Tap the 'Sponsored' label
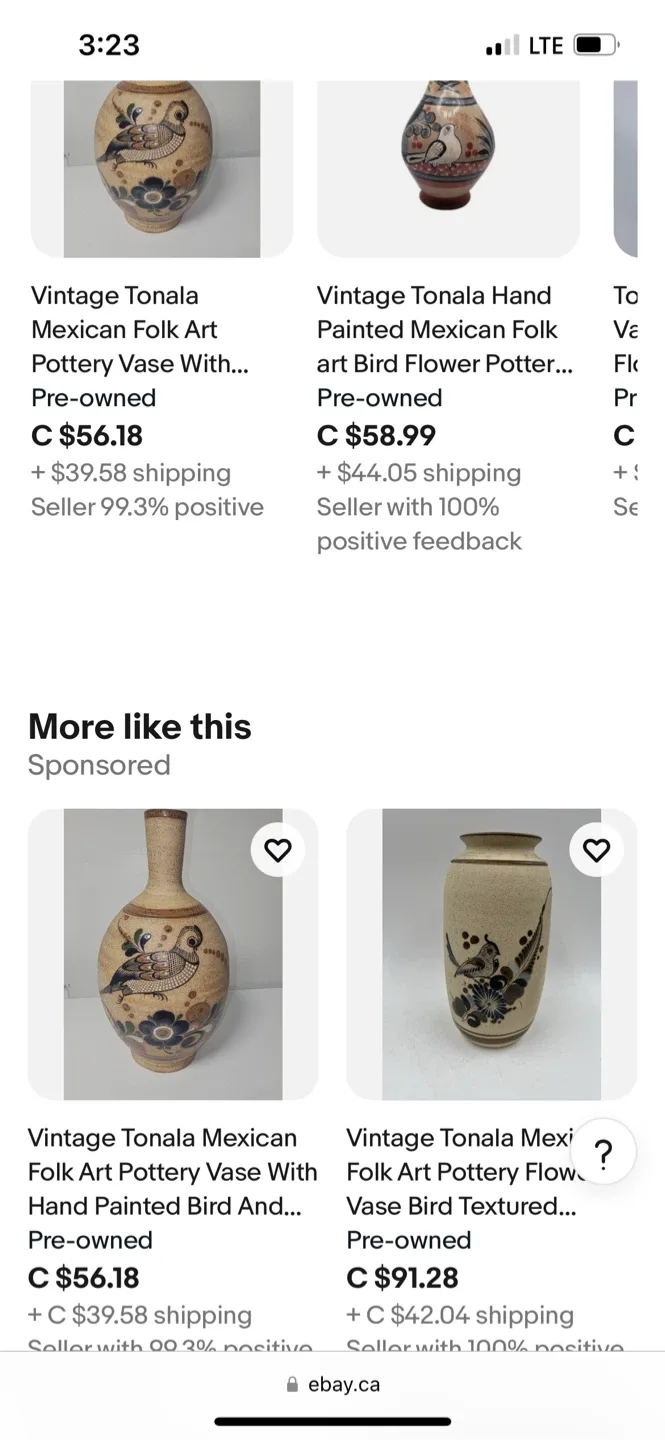The height and width of the screenshot is (1440, 665). [x=99, y=765]
